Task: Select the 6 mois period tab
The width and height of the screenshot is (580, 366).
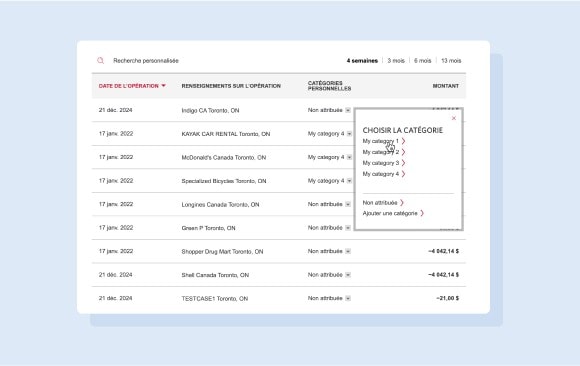Action: point(422,60)
